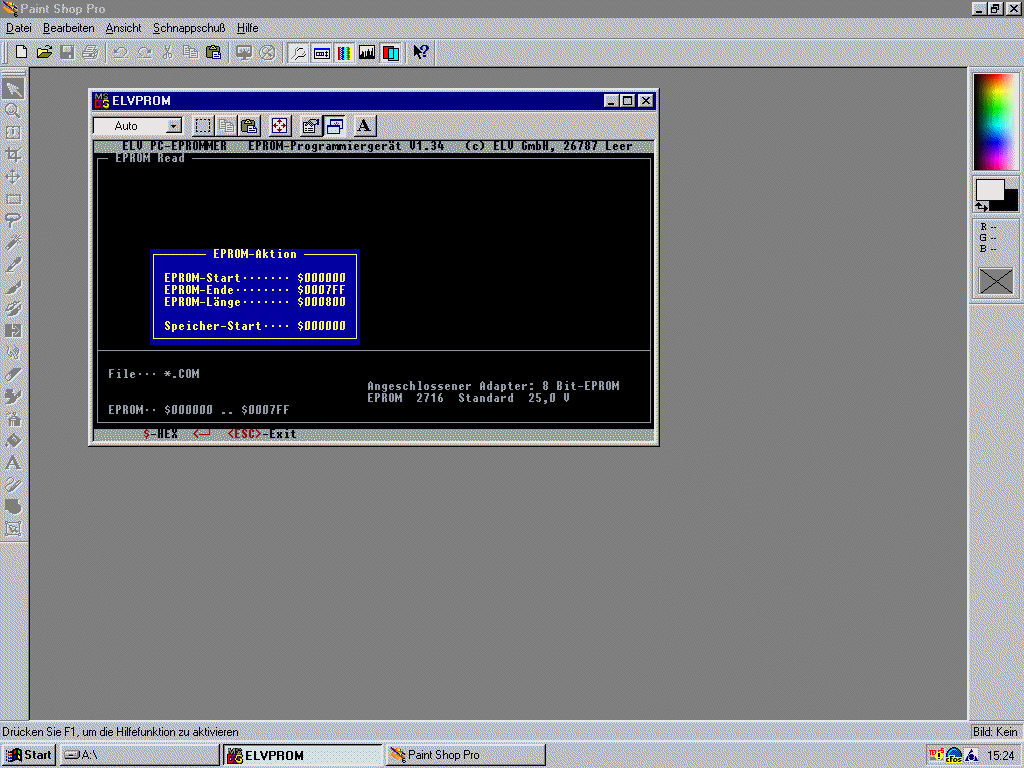Toggle the Layer Palette button
This screenshot has height=768, width=1024.
[391, 52]
